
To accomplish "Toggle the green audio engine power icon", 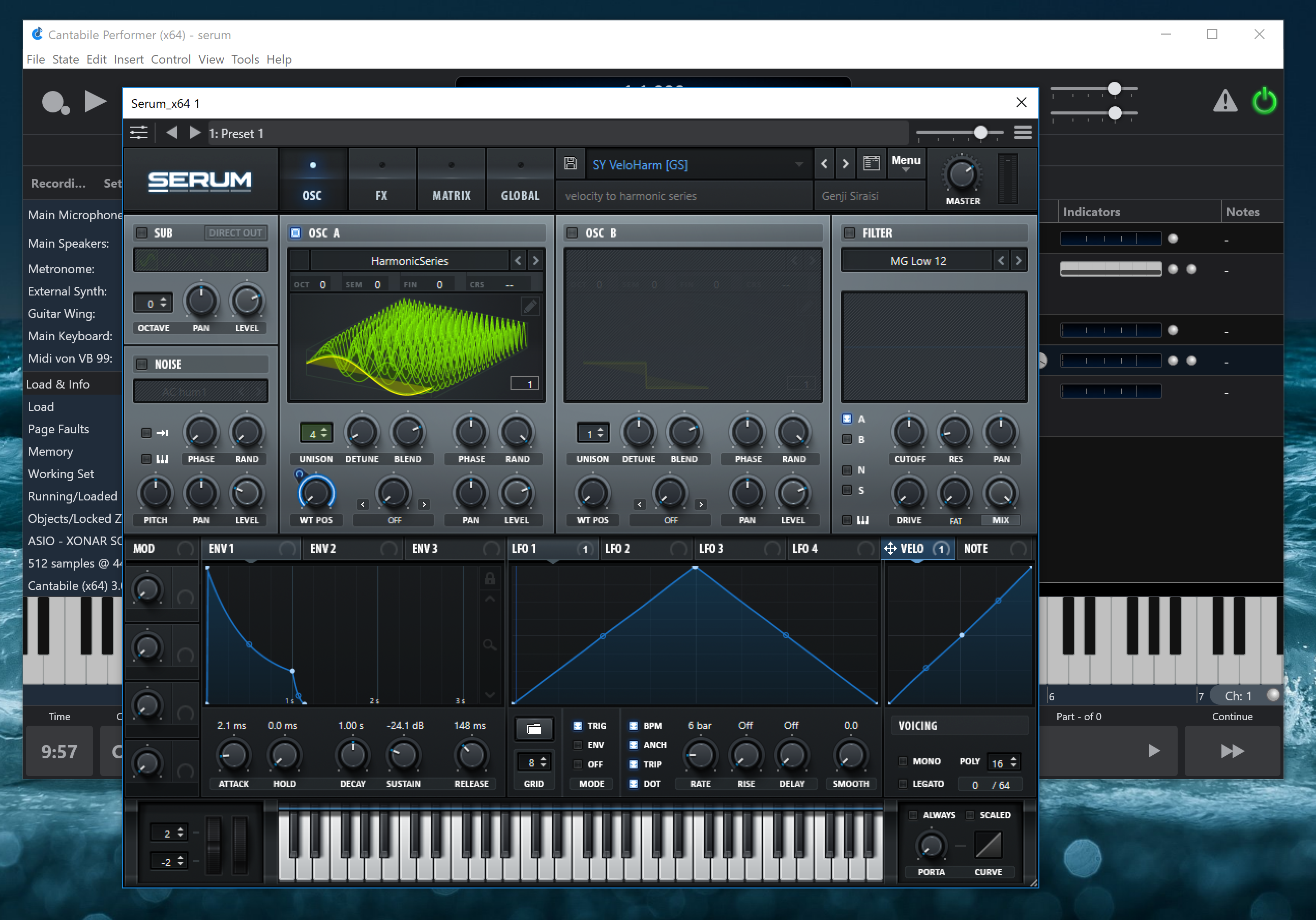I will pyautogui.click(x=1264, y=101).
